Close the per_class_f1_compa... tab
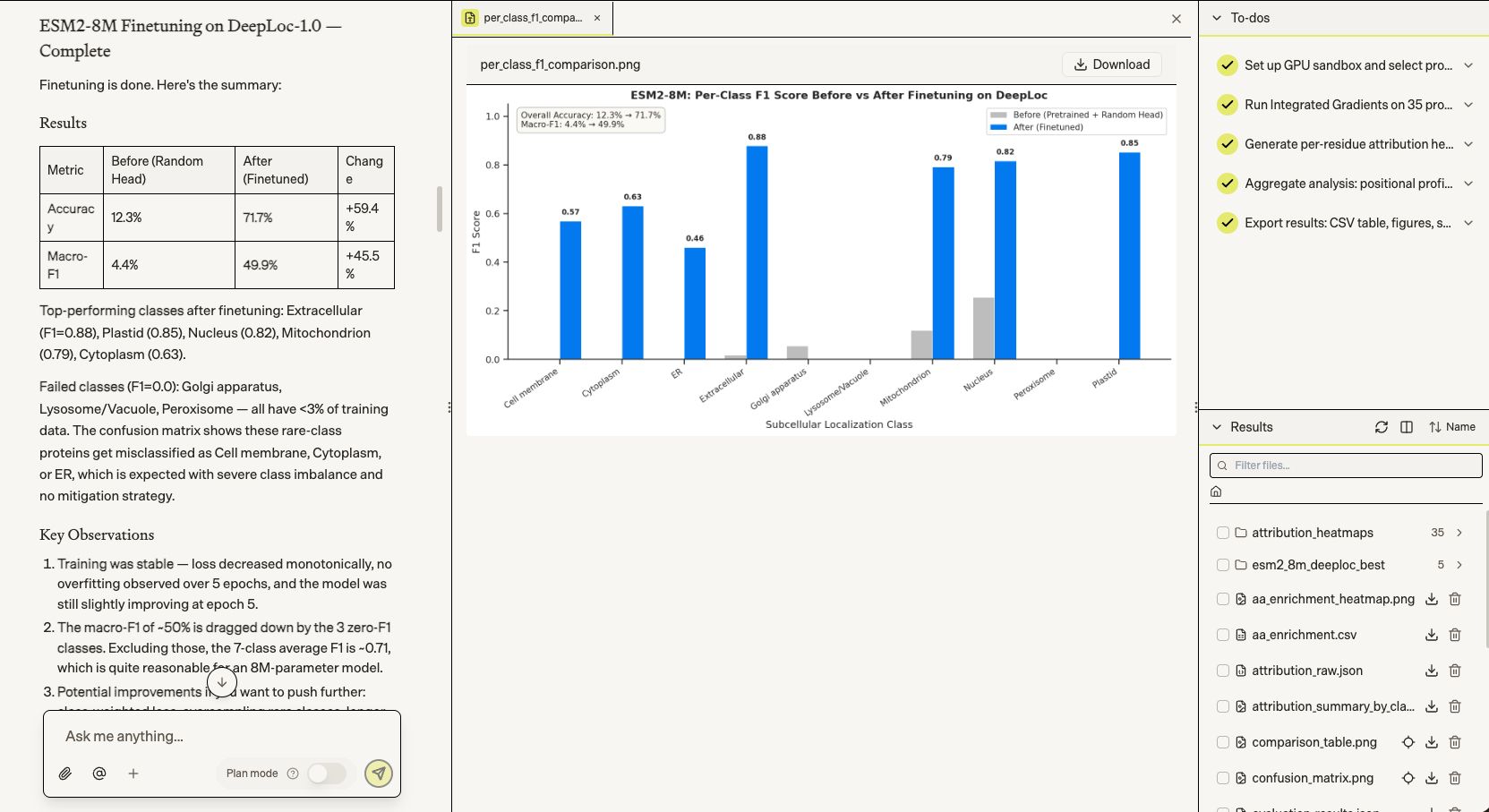Image resolution: width=1489 pixels, height=812 pixels. (x=597, y=18)
